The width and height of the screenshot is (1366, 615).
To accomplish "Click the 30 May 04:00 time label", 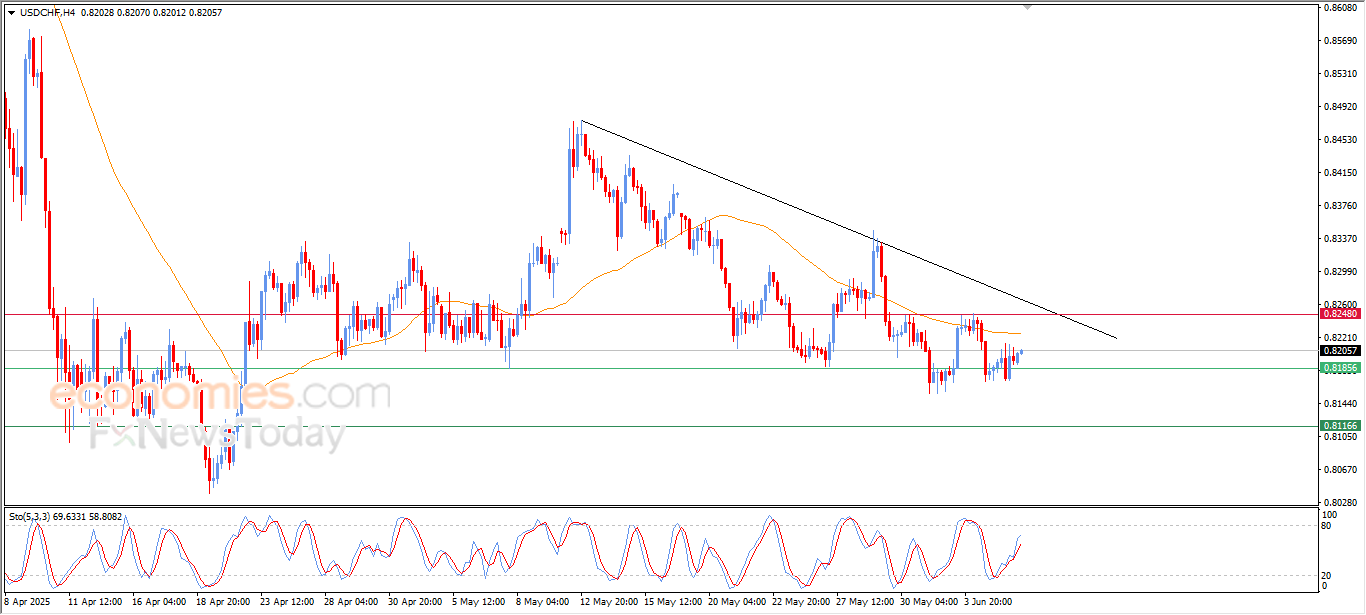I will pyautogui.click(x=928, y=603).
